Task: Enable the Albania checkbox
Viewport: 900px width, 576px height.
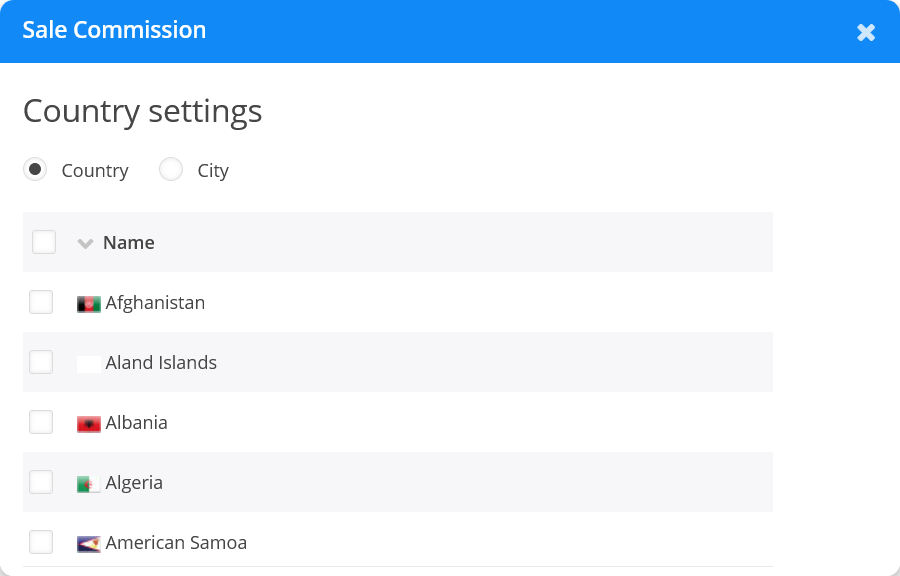Action: 41,422
